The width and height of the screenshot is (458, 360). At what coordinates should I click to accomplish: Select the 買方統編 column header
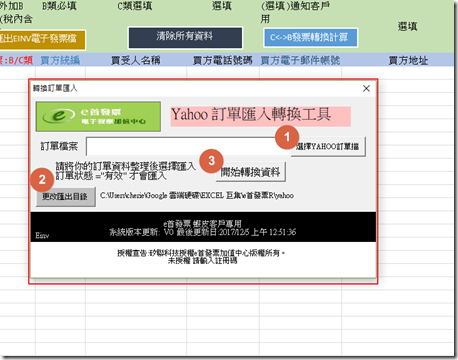coord(60,60)
